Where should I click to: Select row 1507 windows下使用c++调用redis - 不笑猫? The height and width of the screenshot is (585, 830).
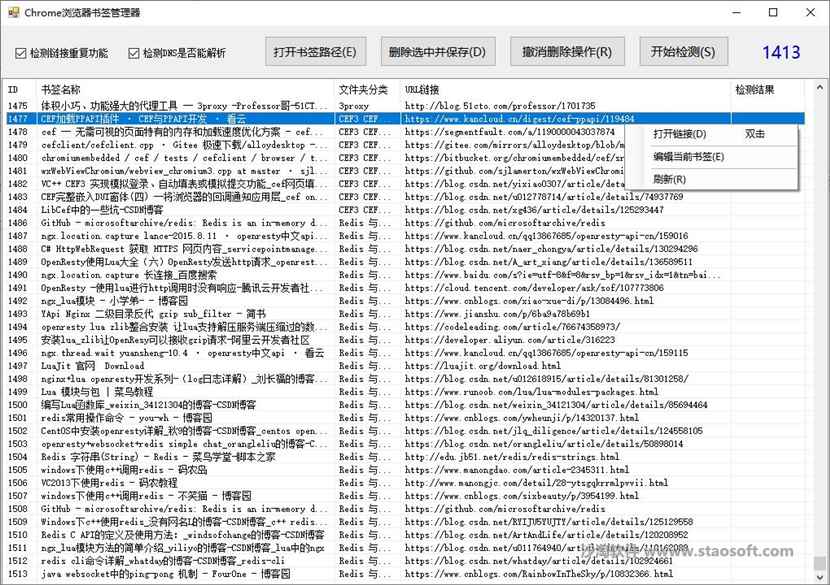(404, 496)
